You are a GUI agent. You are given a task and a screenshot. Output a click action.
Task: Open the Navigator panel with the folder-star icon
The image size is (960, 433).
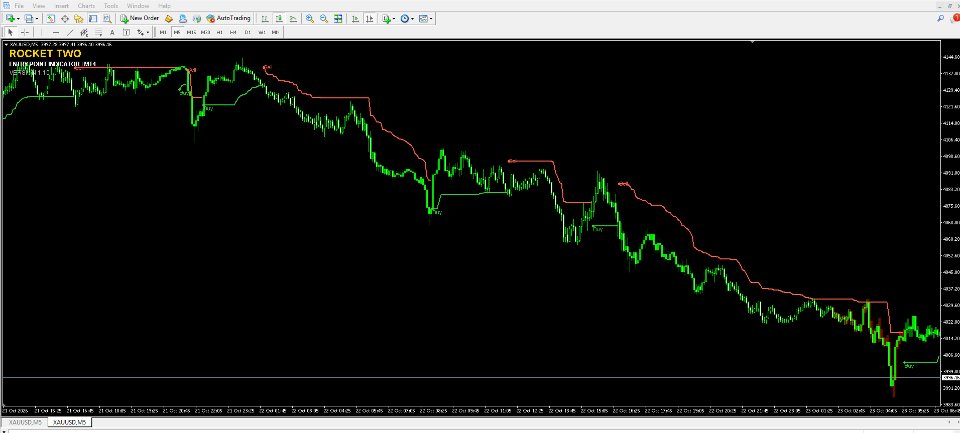[x=78, y=18]
